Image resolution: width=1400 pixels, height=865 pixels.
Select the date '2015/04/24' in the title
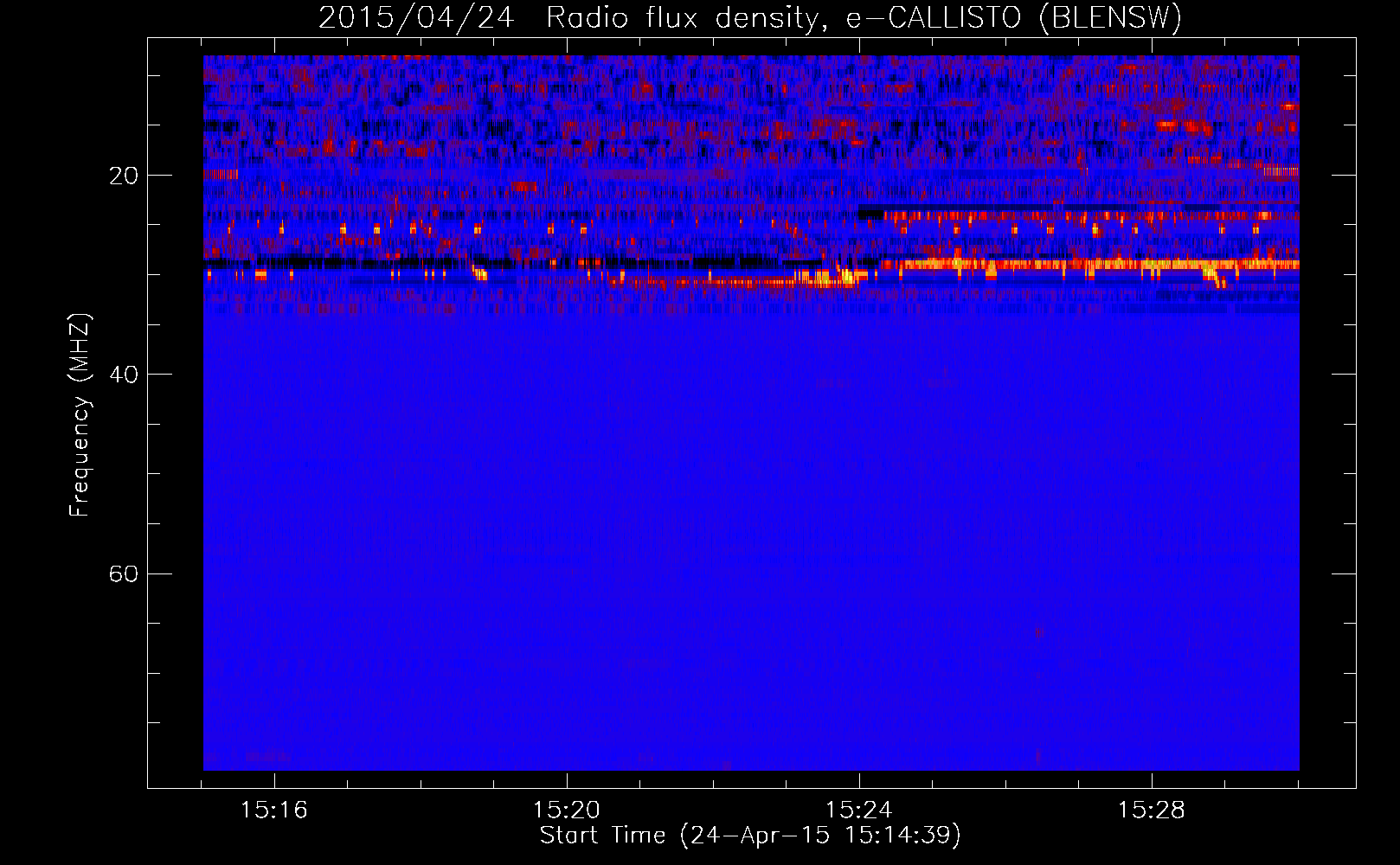416,17
